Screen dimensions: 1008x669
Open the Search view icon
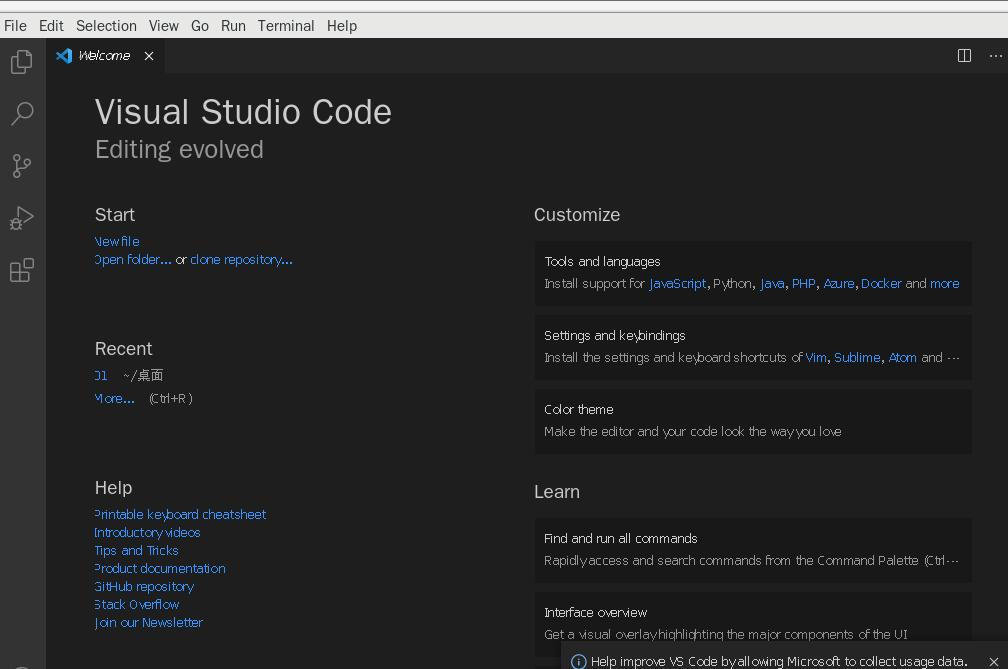click(22, 114)
